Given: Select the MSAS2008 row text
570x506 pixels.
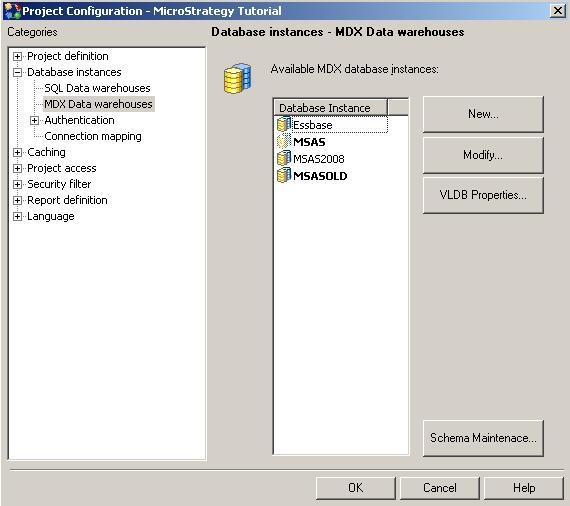Looking at the screenshot, I should (318, 159).
